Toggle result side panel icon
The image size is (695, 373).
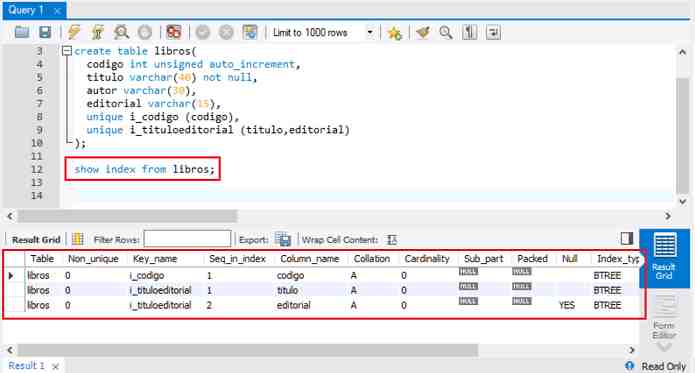point(627,238)
